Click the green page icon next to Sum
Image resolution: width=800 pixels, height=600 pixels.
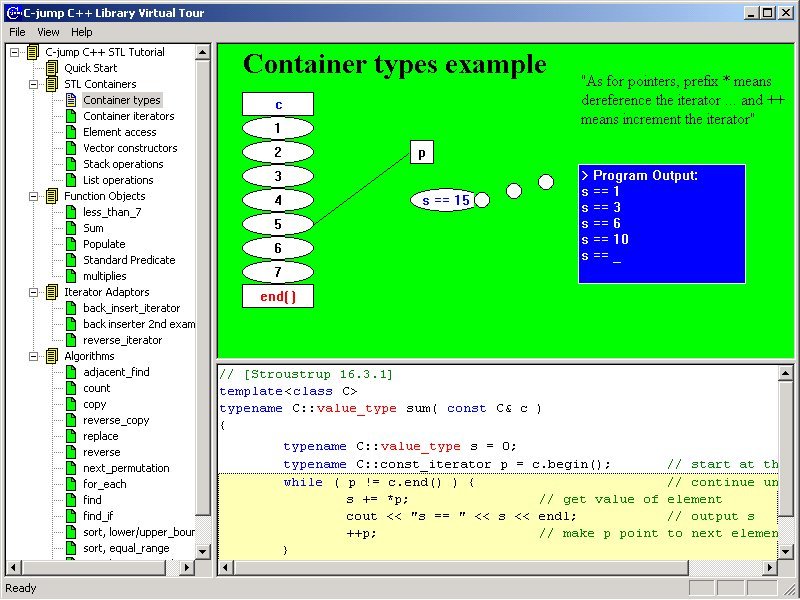(x=71, y=228)
